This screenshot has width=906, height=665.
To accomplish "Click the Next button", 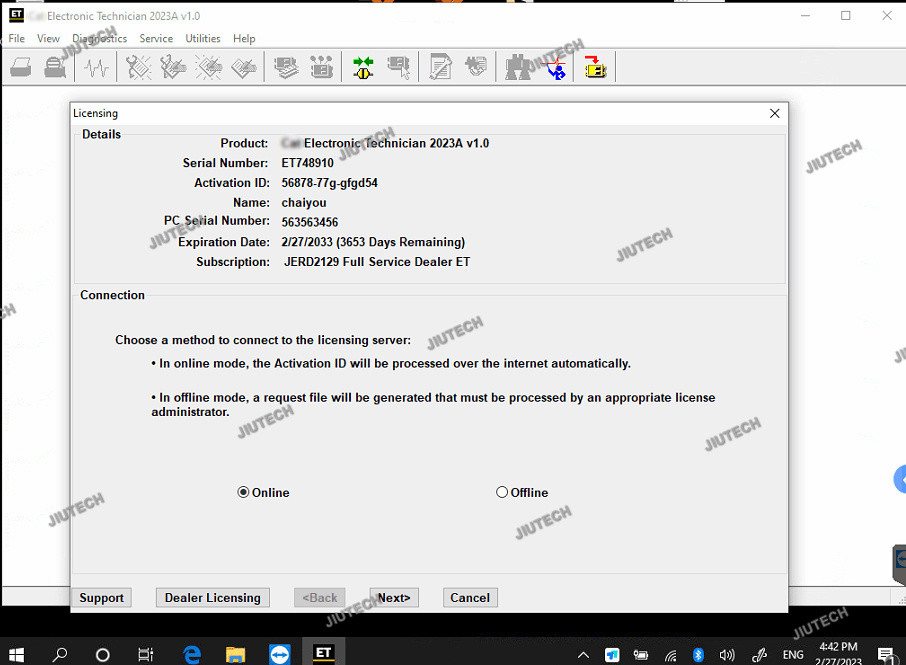I will click(x=393, y=597).
